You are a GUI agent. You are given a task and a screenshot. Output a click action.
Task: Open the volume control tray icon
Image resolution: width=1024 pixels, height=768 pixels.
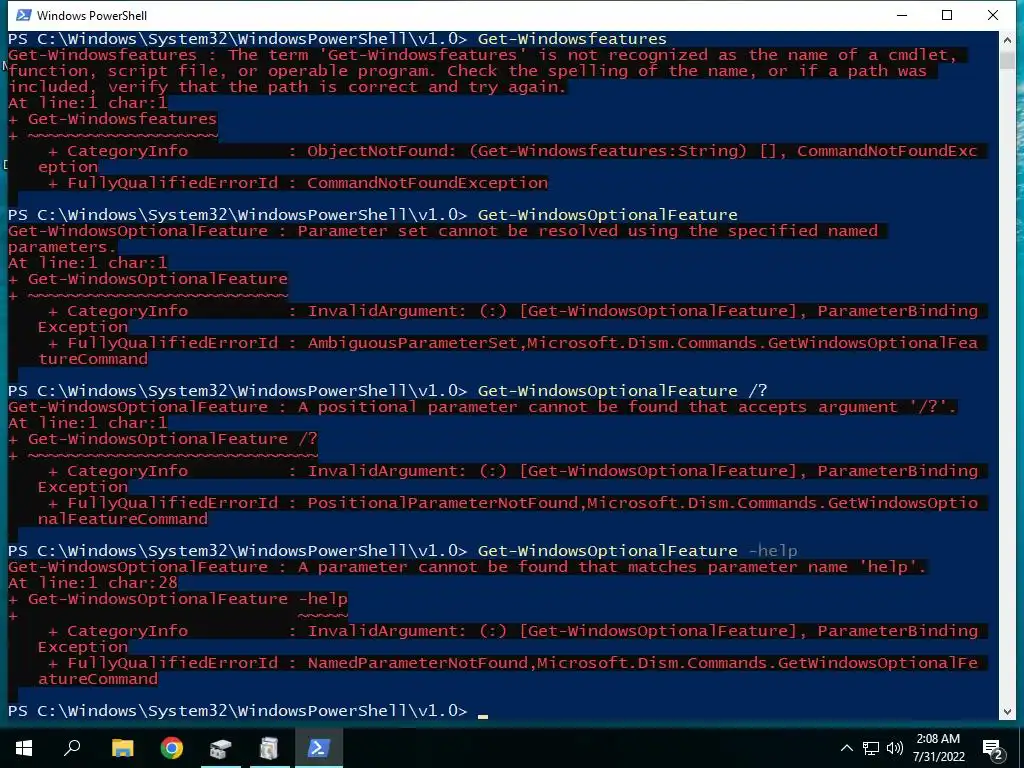pos(895,748)
